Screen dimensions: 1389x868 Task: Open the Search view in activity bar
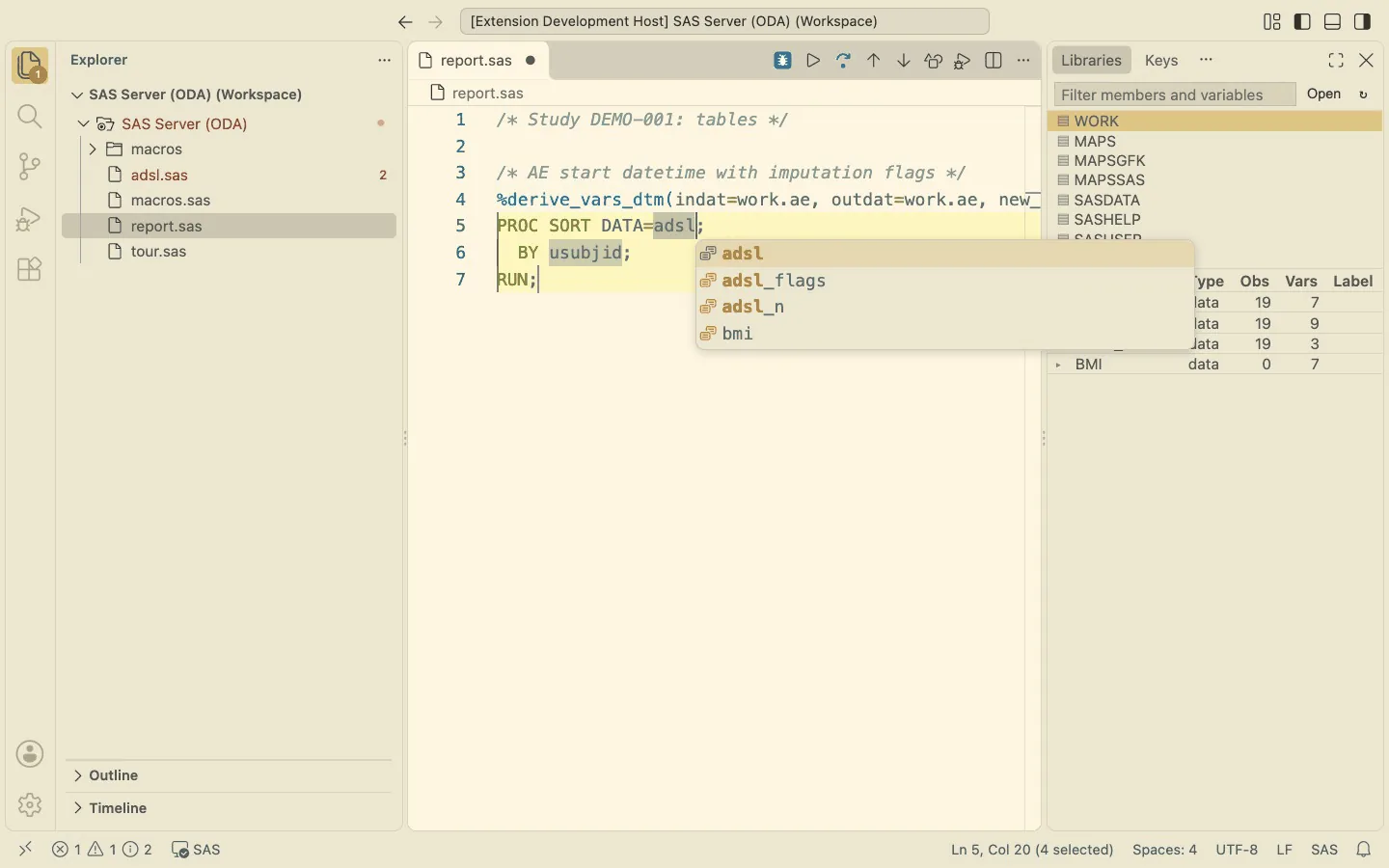30,117
